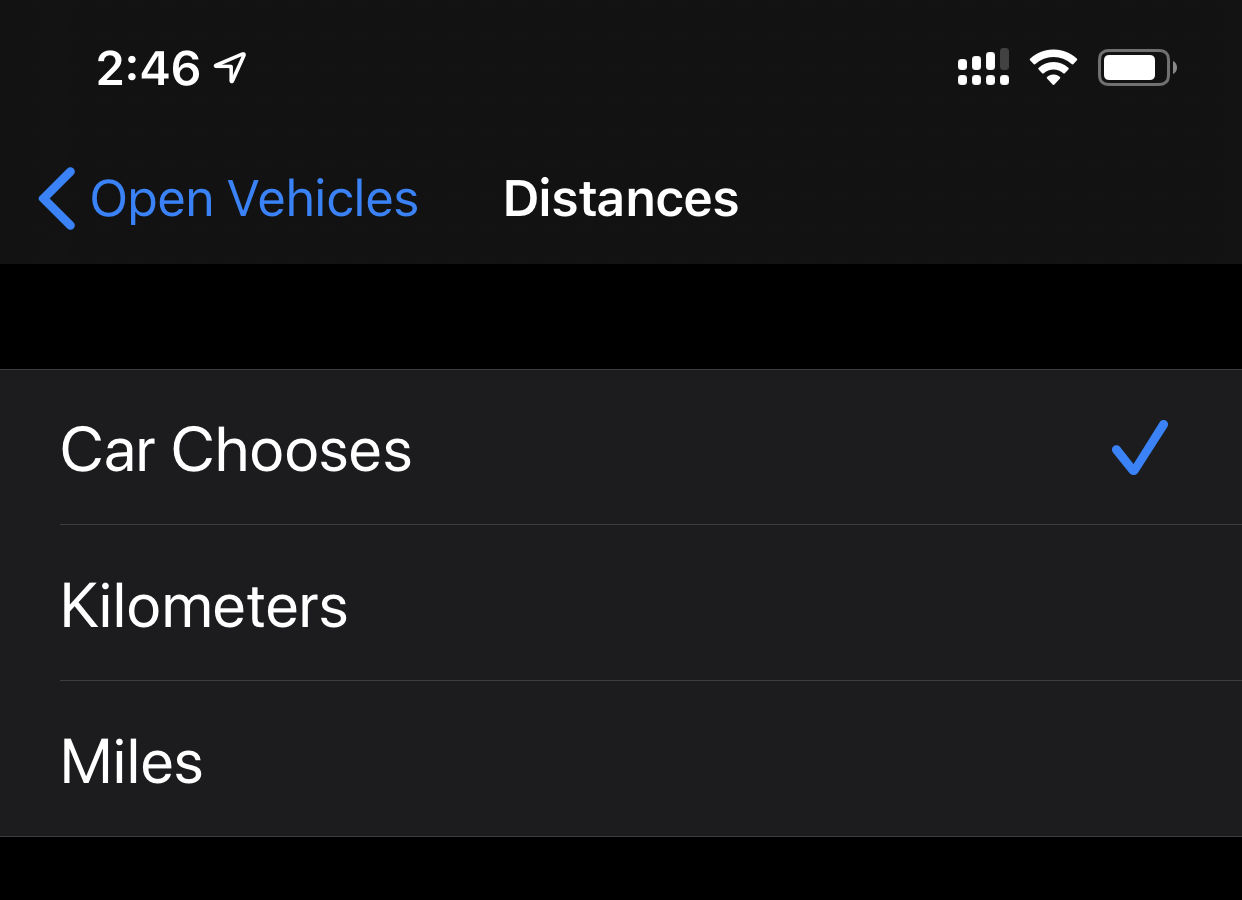Viewport: 1242px width, 900px height.
Task: Switch distance units to Miles
Action: coord(132,761)
